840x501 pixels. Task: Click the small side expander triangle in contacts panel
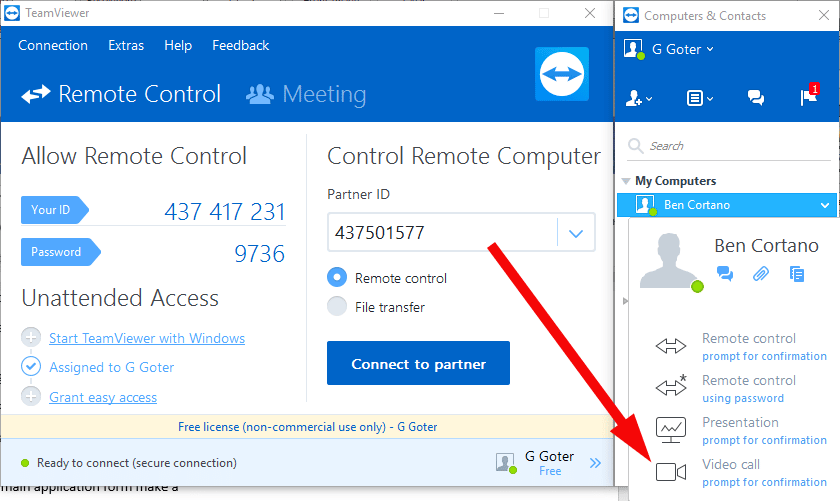(x=625, y=301)
